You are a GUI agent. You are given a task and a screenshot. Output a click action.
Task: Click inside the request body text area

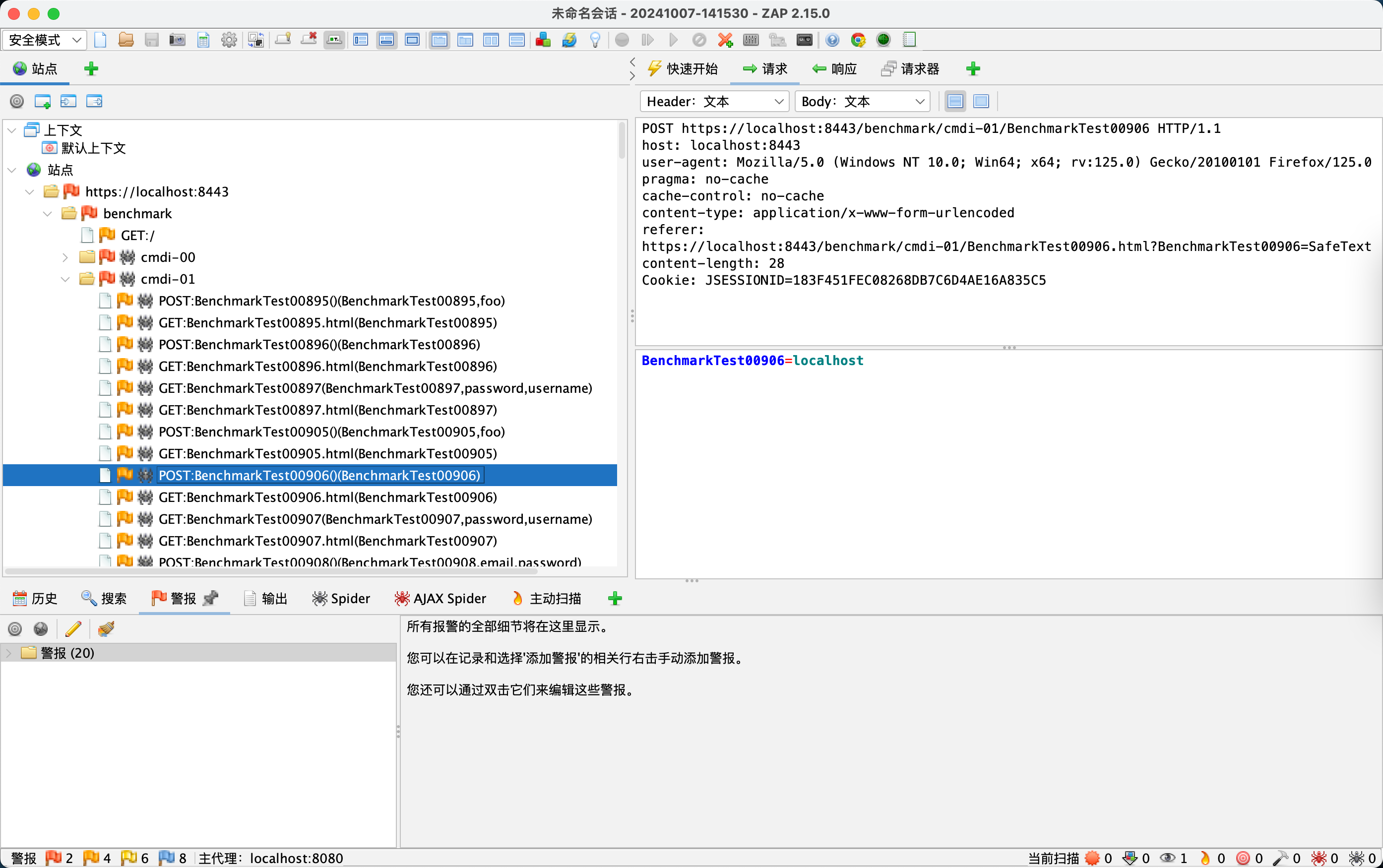click(x=1008, y=464)
